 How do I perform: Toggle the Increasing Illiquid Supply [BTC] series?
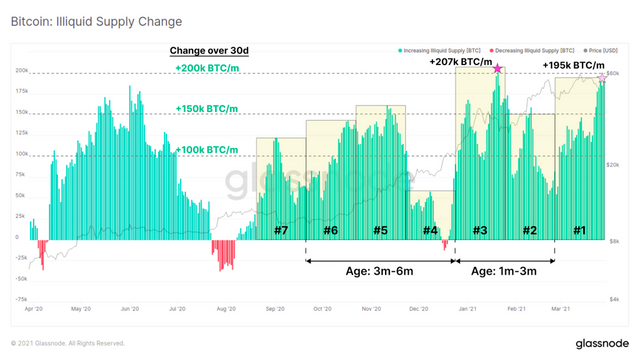coord(439,51)
